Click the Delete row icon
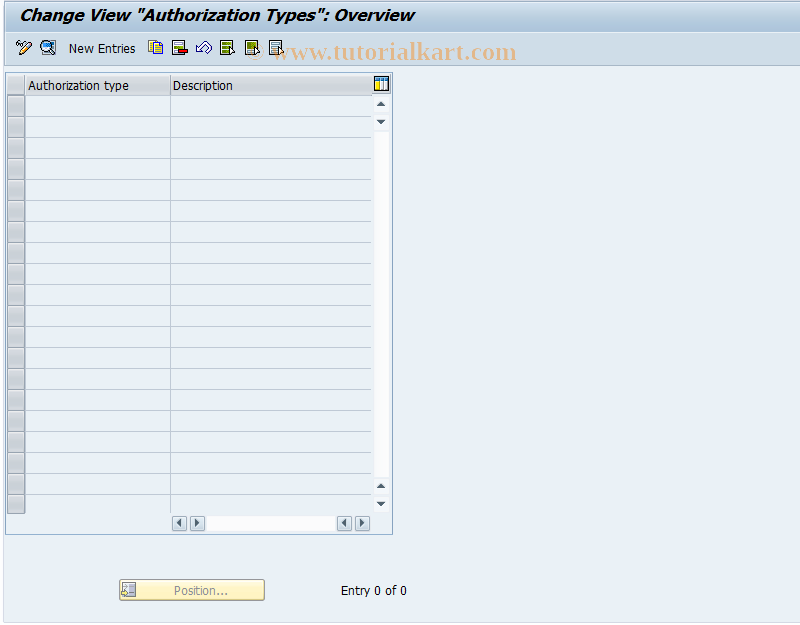Image resolution: width=800 pixels, height=625 pixels. (x=180, y=48)
